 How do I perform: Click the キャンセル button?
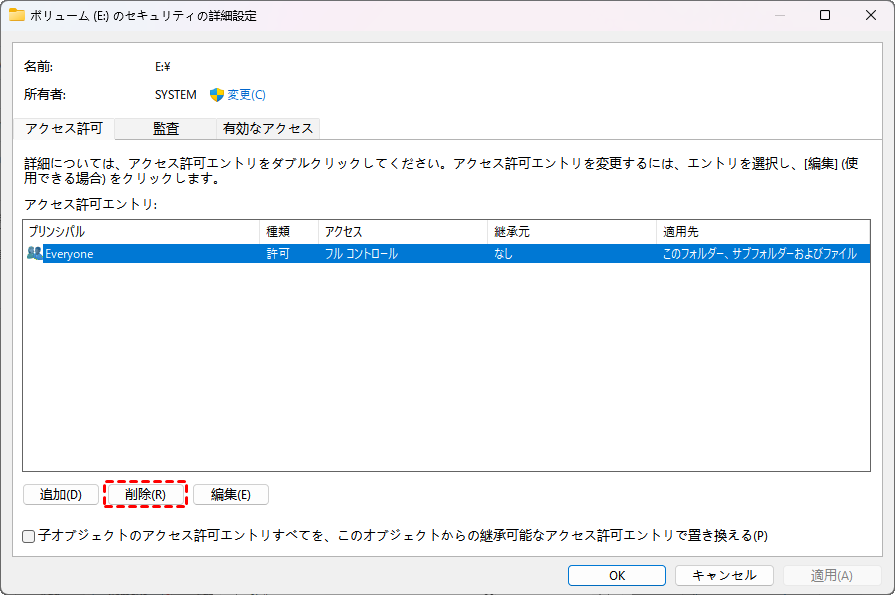tap(724, 575)
